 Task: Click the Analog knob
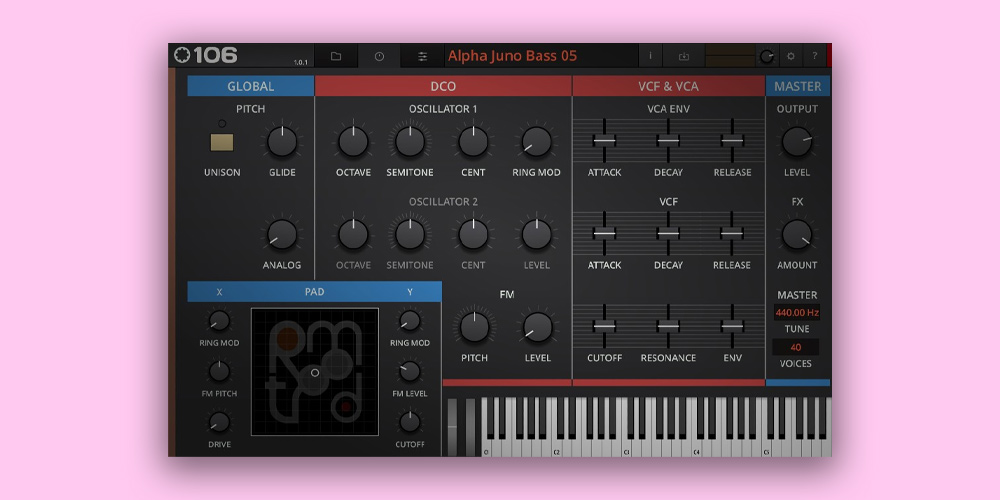(282, 235)
